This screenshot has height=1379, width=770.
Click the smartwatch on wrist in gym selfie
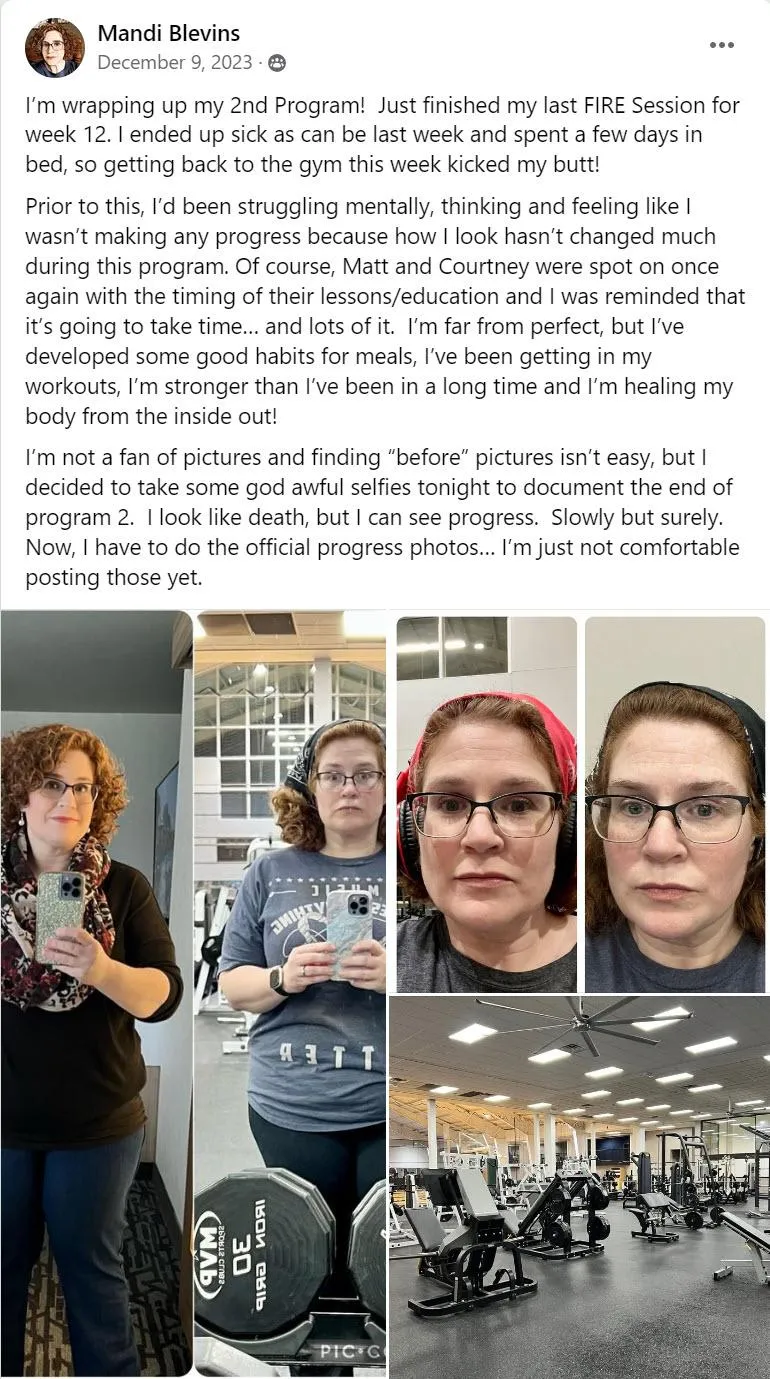(277, 980)
